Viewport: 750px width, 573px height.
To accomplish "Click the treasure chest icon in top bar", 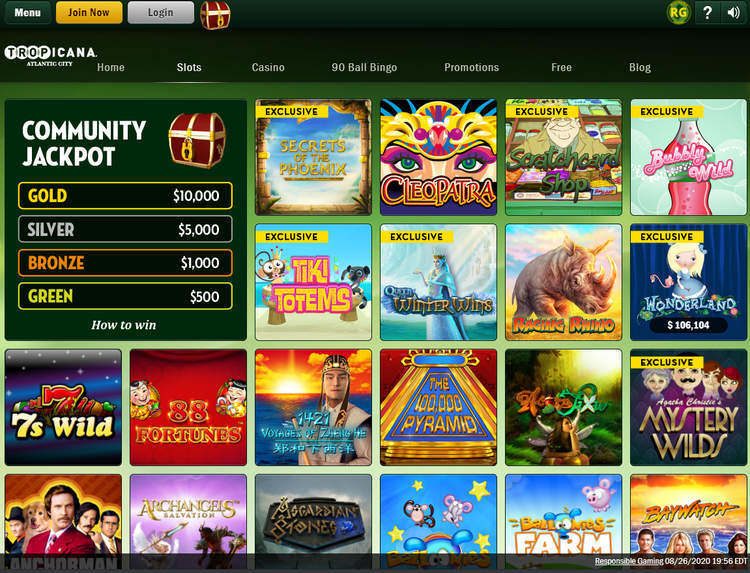I will (215, 15).
